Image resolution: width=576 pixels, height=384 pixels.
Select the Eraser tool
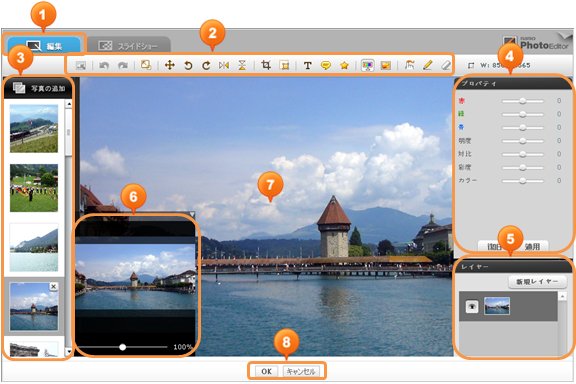[446, 65]
